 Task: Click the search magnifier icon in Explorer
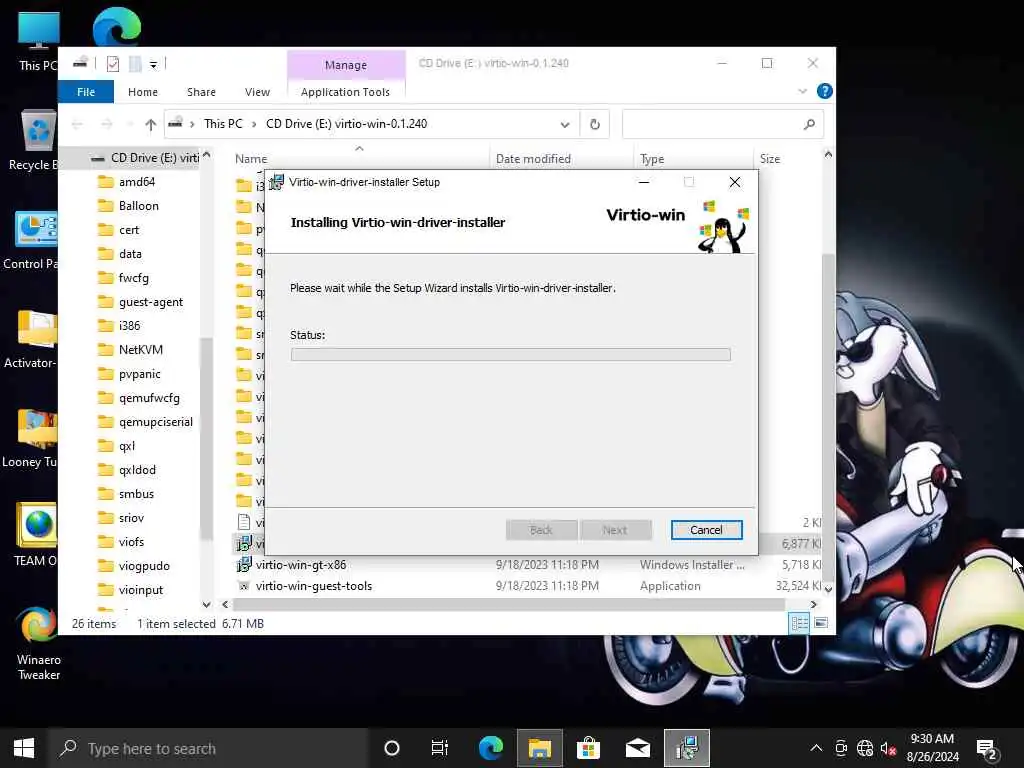tap(809, 124)
